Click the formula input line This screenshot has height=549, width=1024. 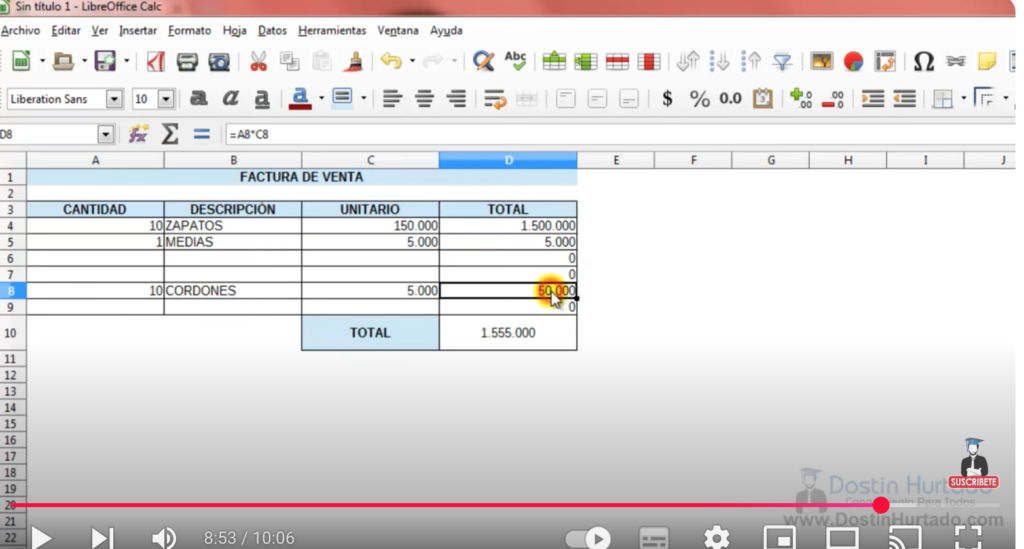[x=619, y=134]
